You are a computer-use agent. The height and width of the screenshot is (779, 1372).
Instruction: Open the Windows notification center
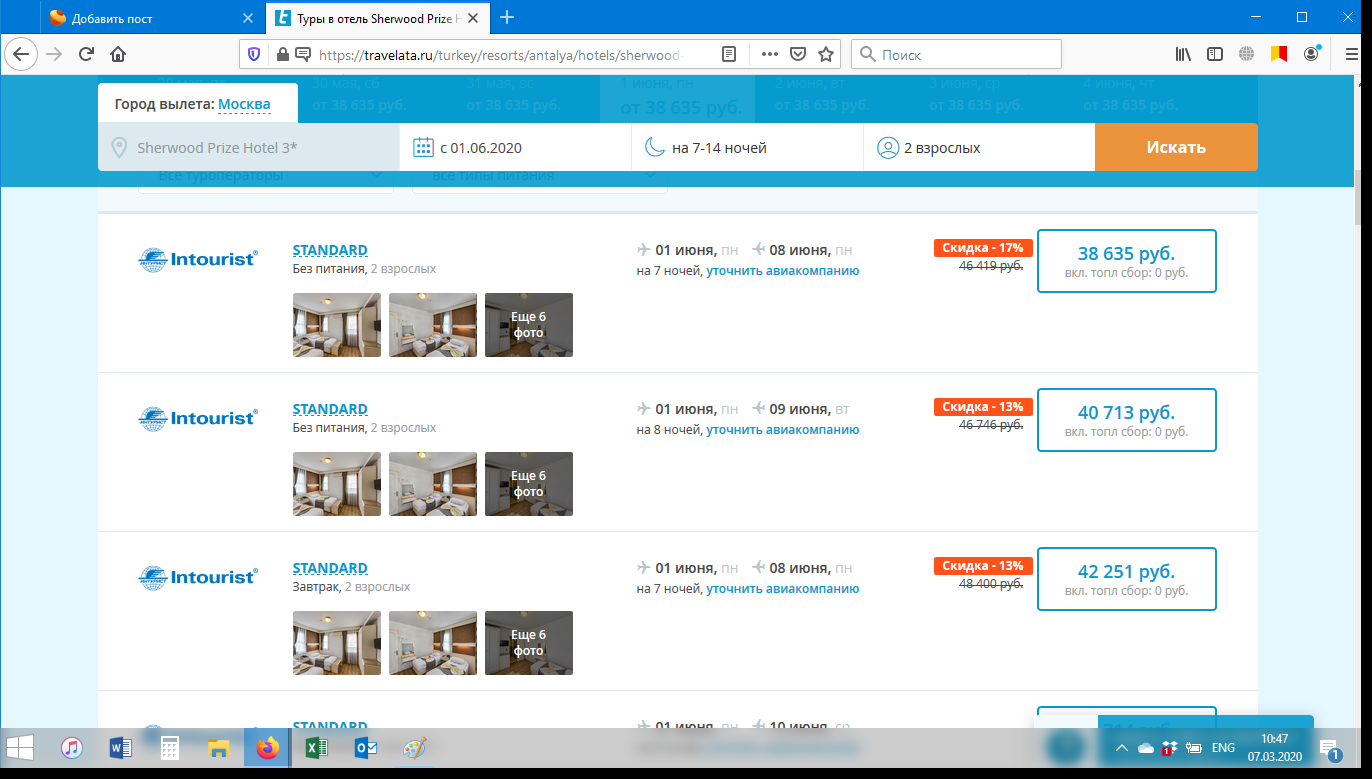pyautogui.click(x=1331, y=747)
